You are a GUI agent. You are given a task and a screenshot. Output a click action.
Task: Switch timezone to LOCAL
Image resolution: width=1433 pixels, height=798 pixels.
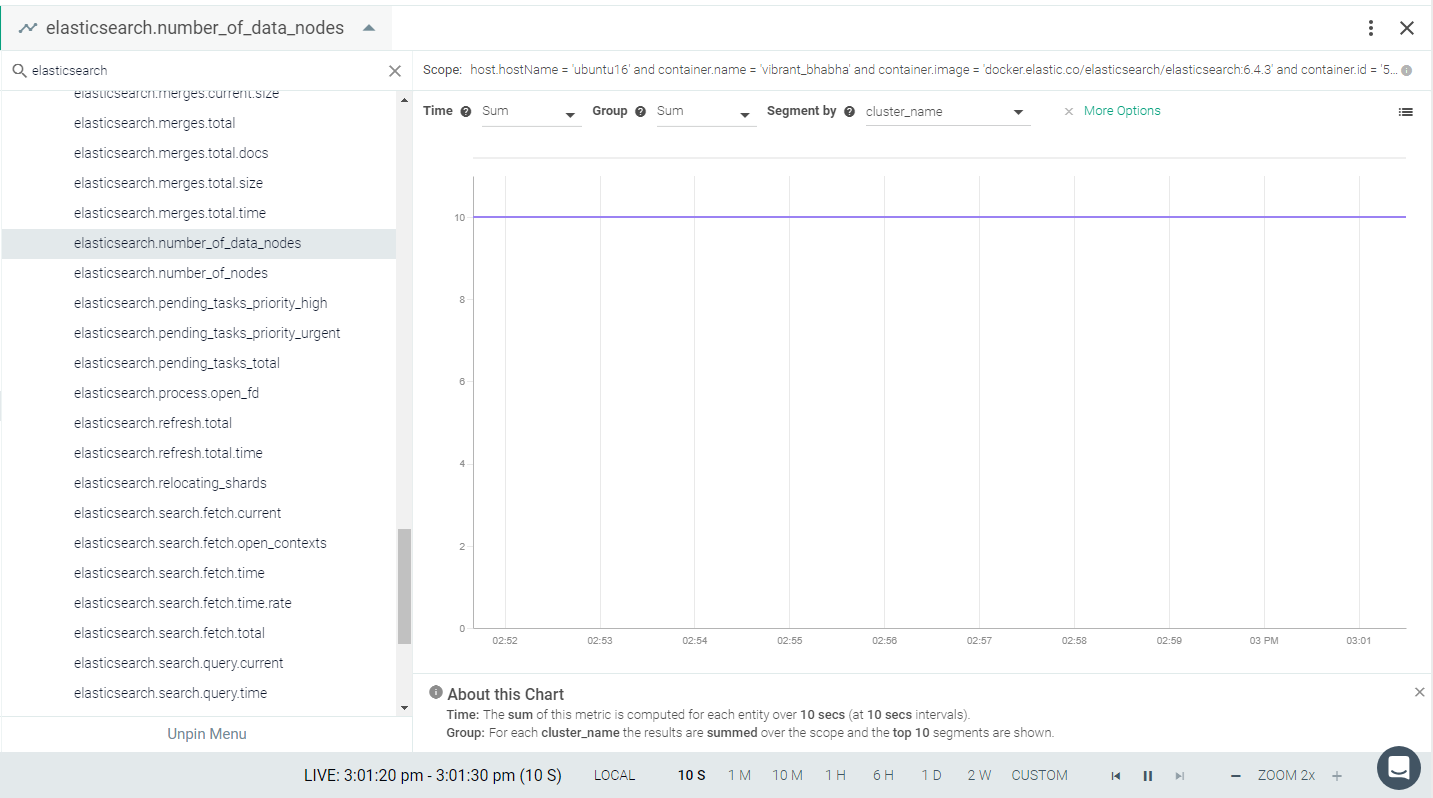(614, 775)
